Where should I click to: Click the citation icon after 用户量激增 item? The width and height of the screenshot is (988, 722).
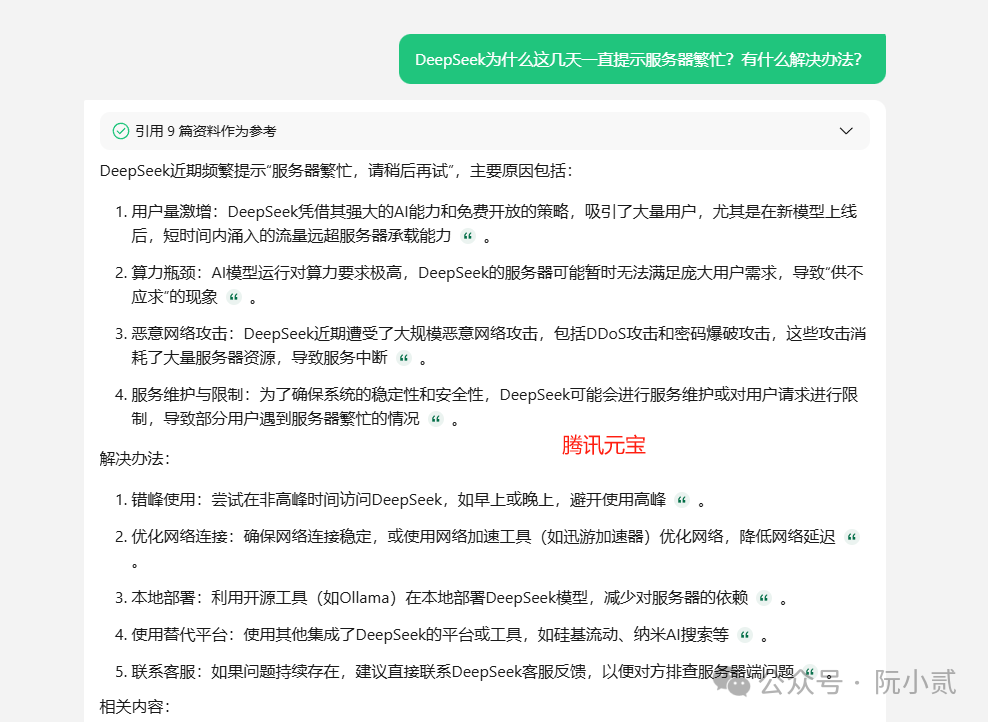tap(467, 237)
